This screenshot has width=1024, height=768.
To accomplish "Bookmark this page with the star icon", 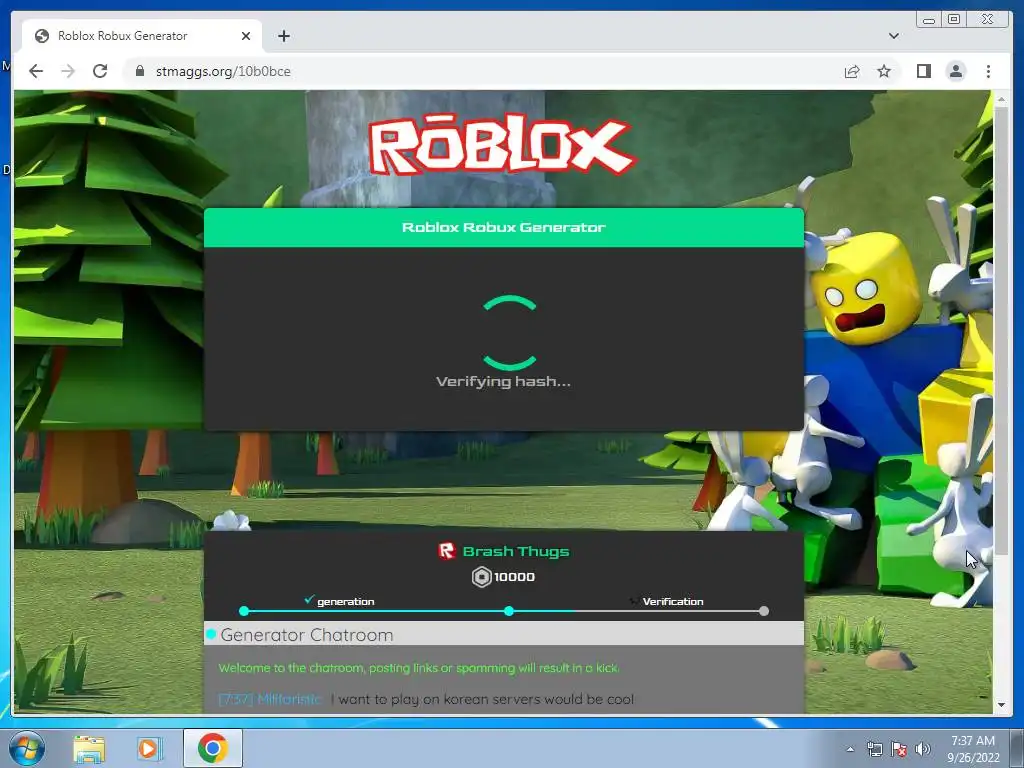I will point(884,71).
